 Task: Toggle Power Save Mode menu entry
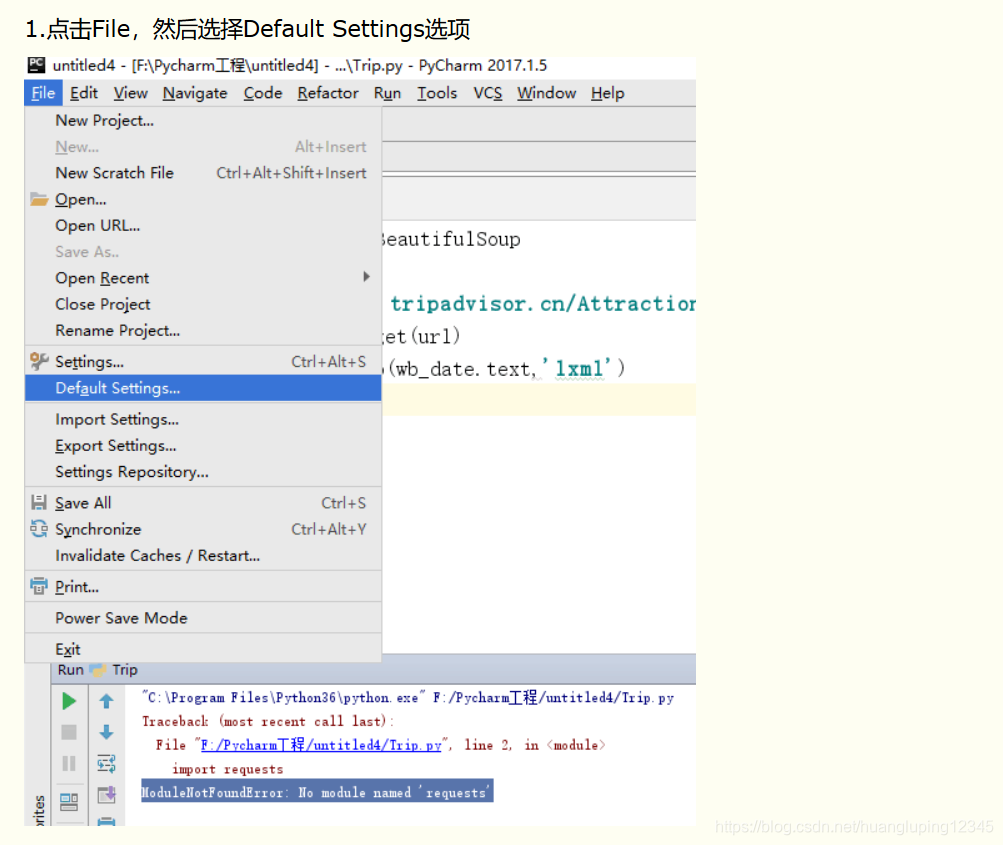tap(203, 619)
